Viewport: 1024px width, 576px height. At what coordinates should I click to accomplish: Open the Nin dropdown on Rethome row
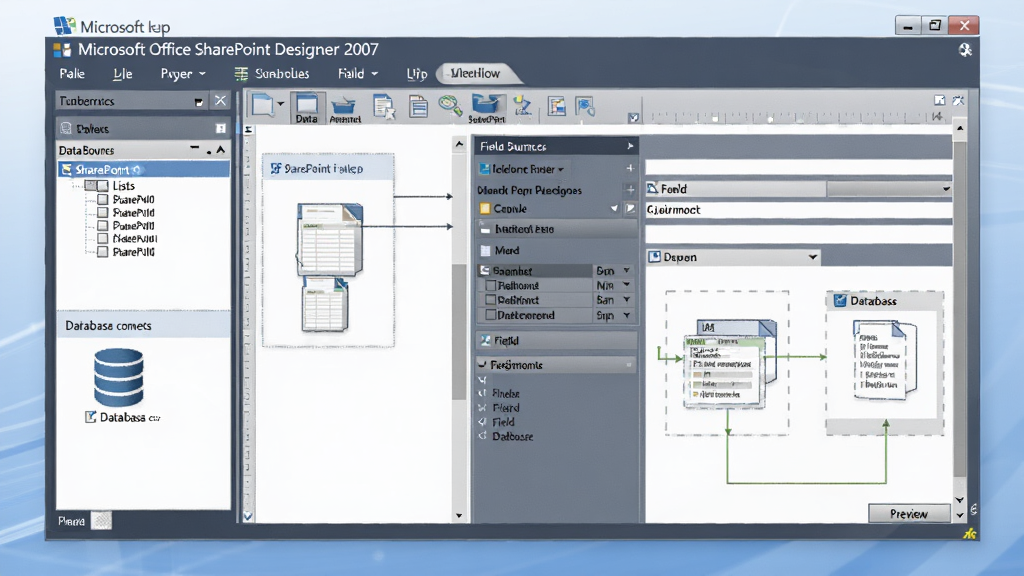click(x=626, y=285)
